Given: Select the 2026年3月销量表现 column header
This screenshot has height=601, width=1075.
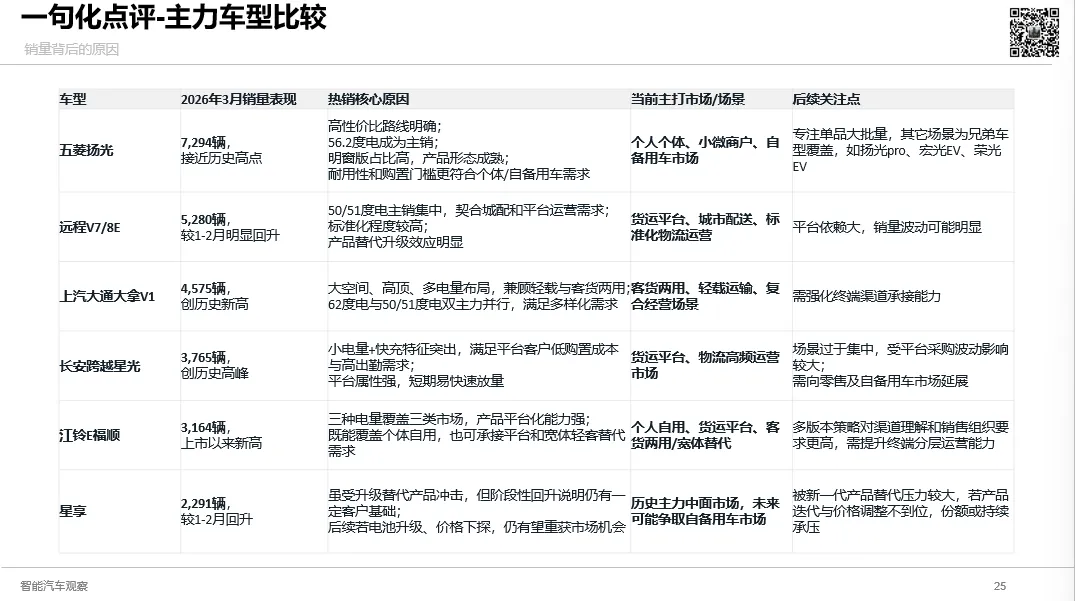Looking at the screenshot, I should (238, 99).
